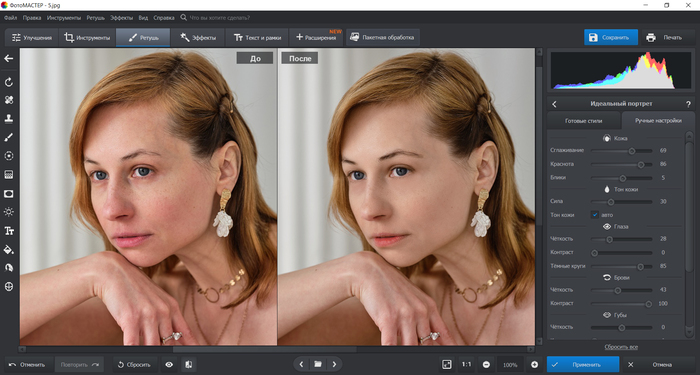Go to previous photo with left chevron

click(x=301, y=364)
